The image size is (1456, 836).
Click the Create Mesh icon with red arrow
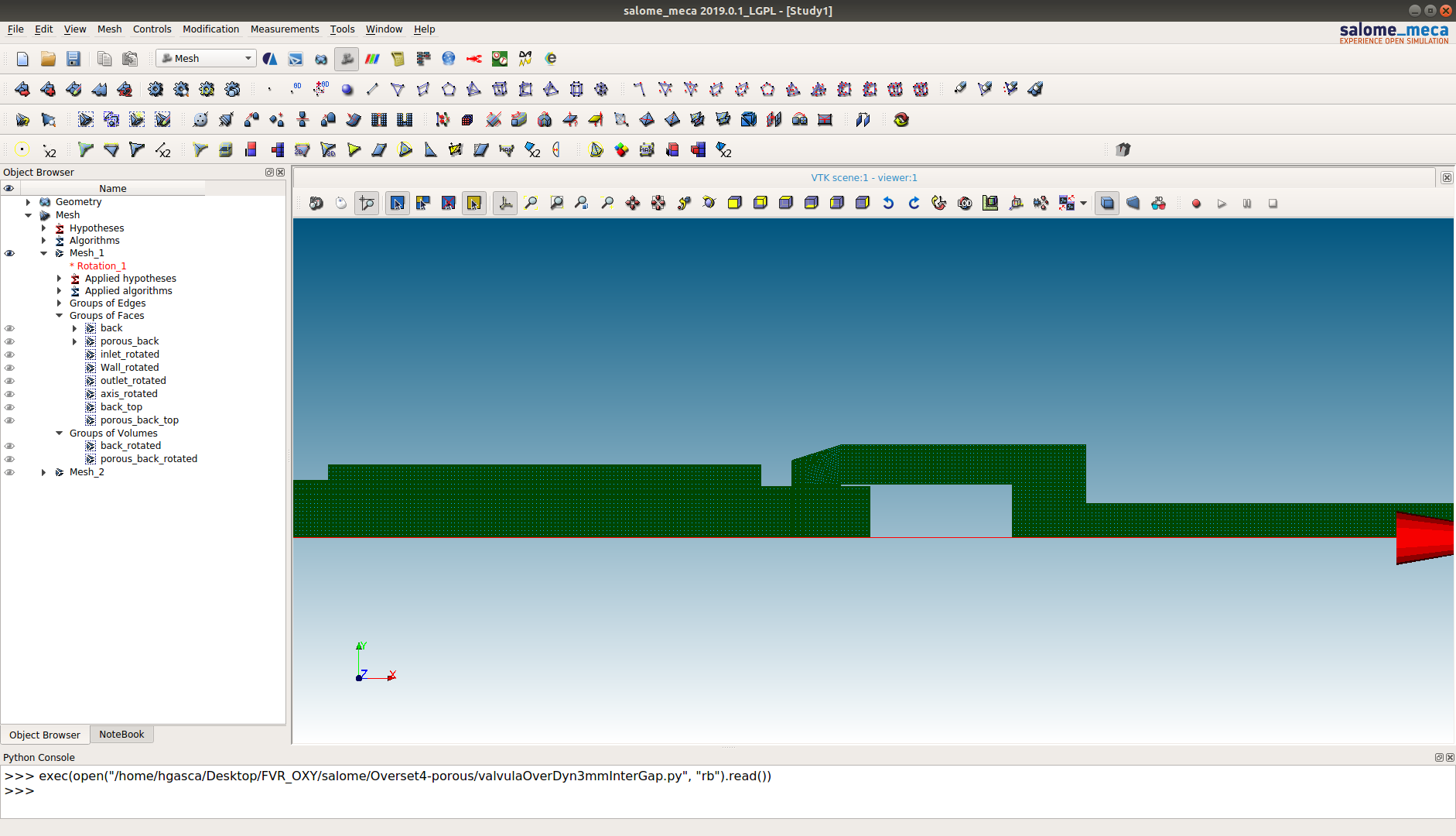[22, 90]
